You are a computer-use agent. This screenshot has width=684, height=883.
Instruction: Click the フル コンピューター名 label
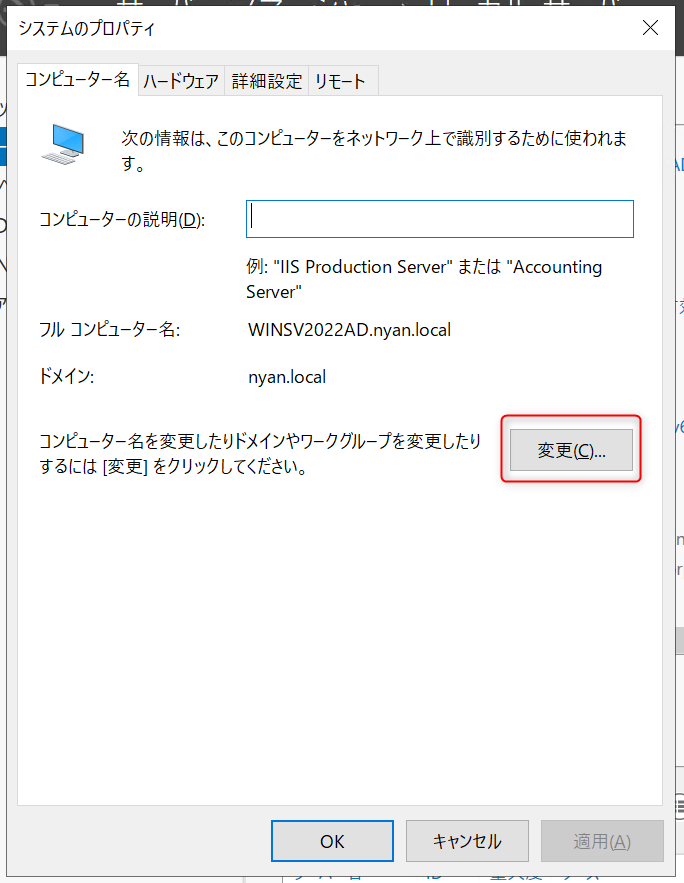pyautogui.click(x=109, y=329)
